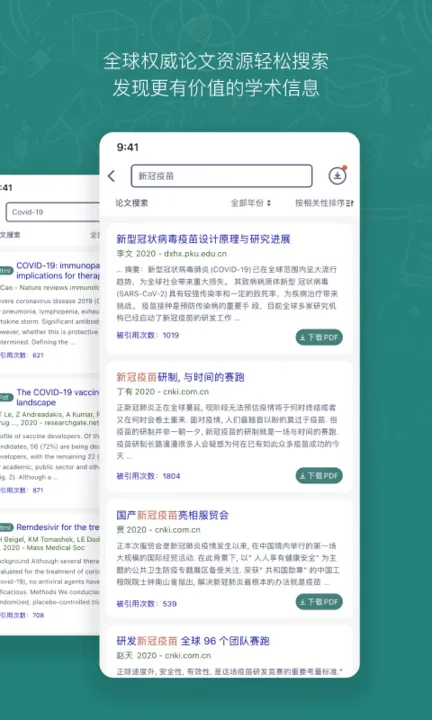Screen dimensions: 432x720
Task: Open paper 新型冠状病毒疫苗设计原理与研究进展
Action: coord(203,239)
